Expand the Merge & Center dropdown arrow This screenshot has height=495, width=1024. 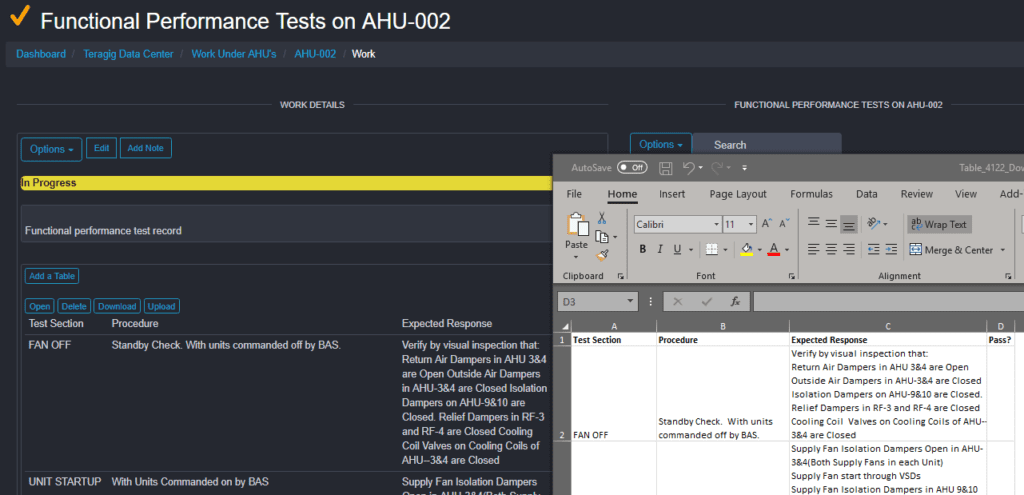(1002, 250)
